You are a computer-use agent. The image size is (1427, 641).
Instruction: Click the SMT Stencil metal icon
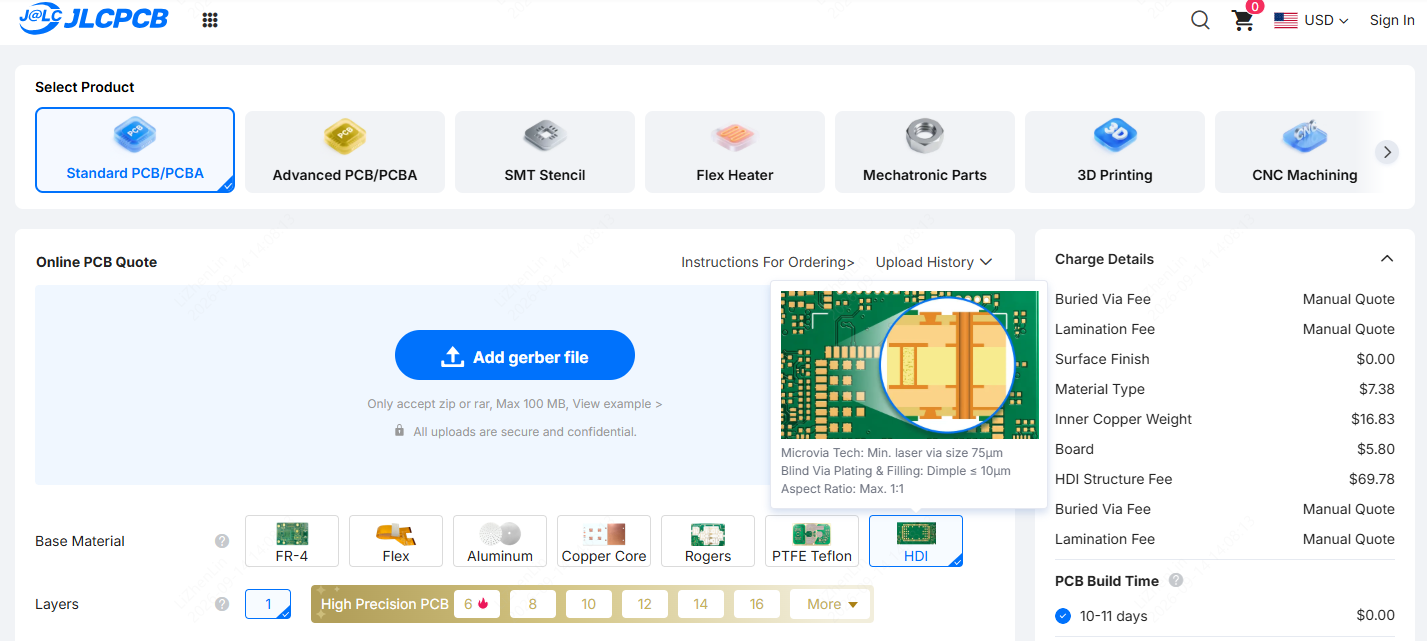(x=545, y=136)
